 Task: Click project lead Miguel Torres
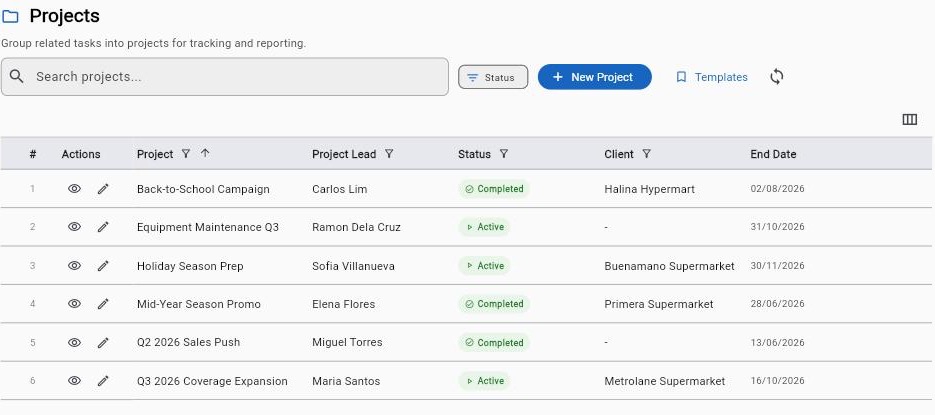coord(347,342)
